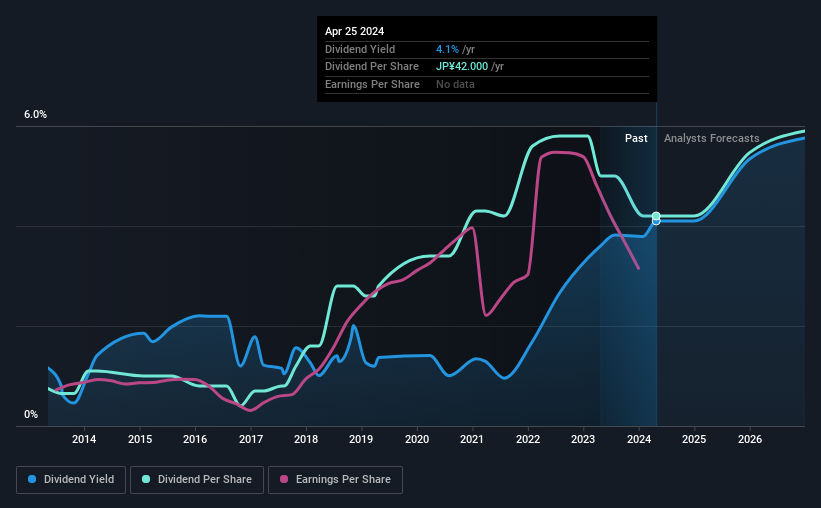Viewport: 821px width, 508px height.
Task: Click the blue Dividend Yield legend dot
Action: point(32,479)
